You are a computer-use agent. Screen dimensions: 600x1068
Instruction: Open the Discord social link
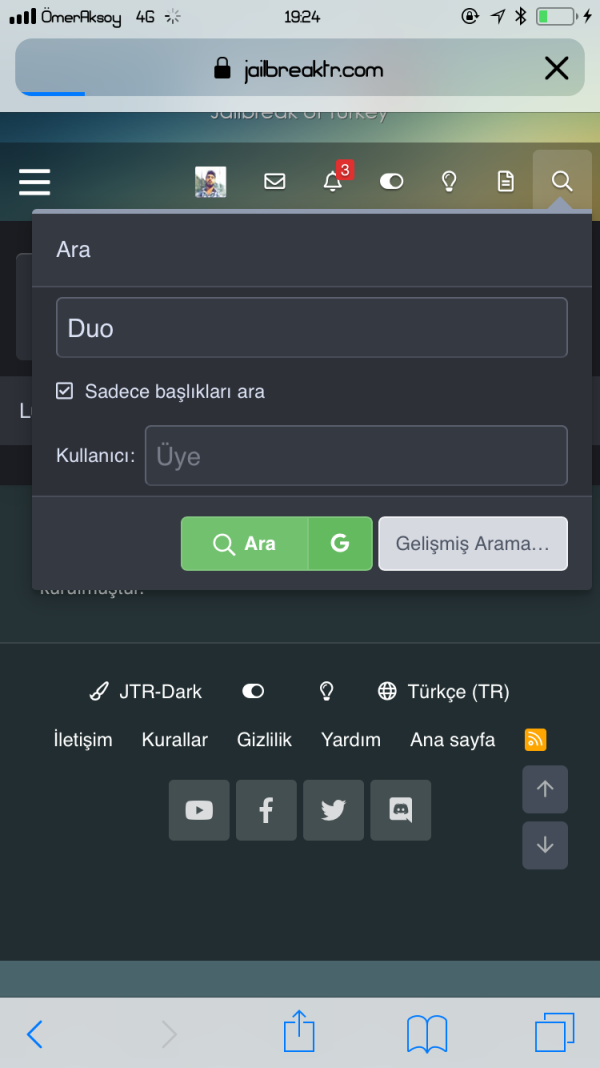point(401,810)
